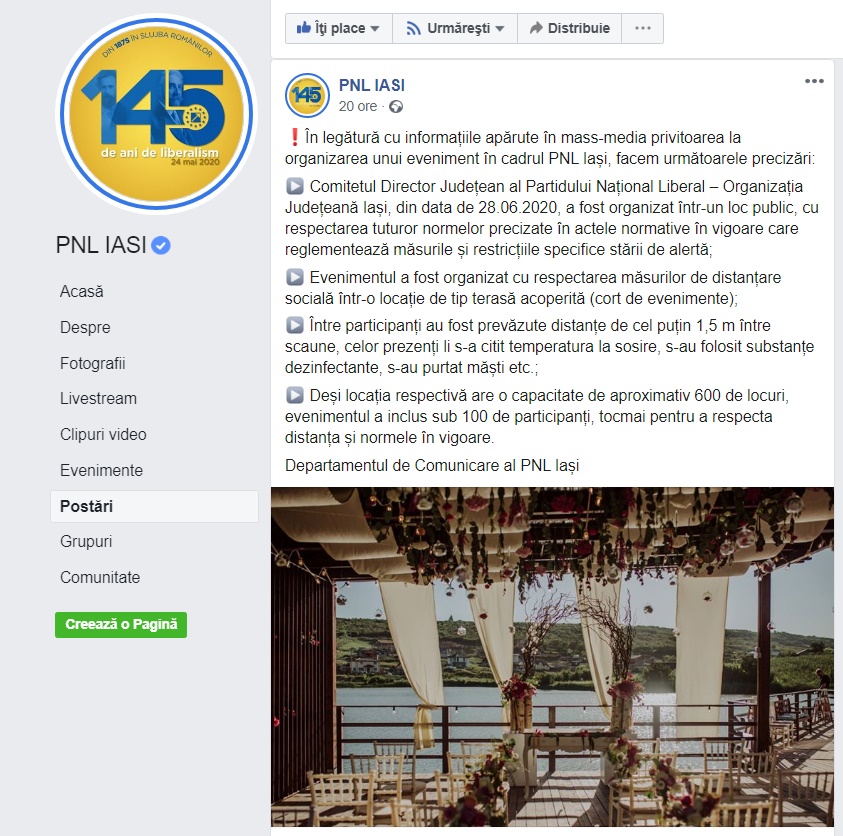The height and width of the screenshot is (836, 843).
Task: Expand the Îți place dropdown arrow
Action: 375,28
